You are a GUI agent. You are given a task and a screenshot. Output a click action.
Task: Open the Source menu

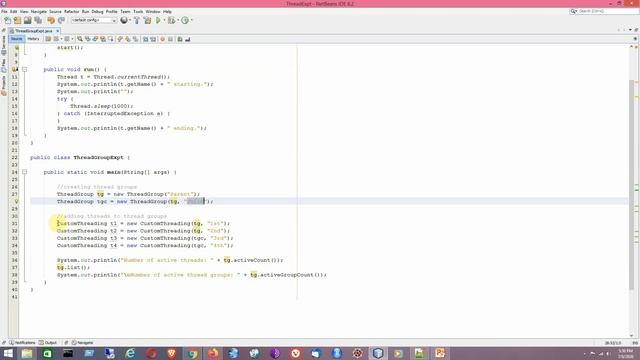pos(55,11)
